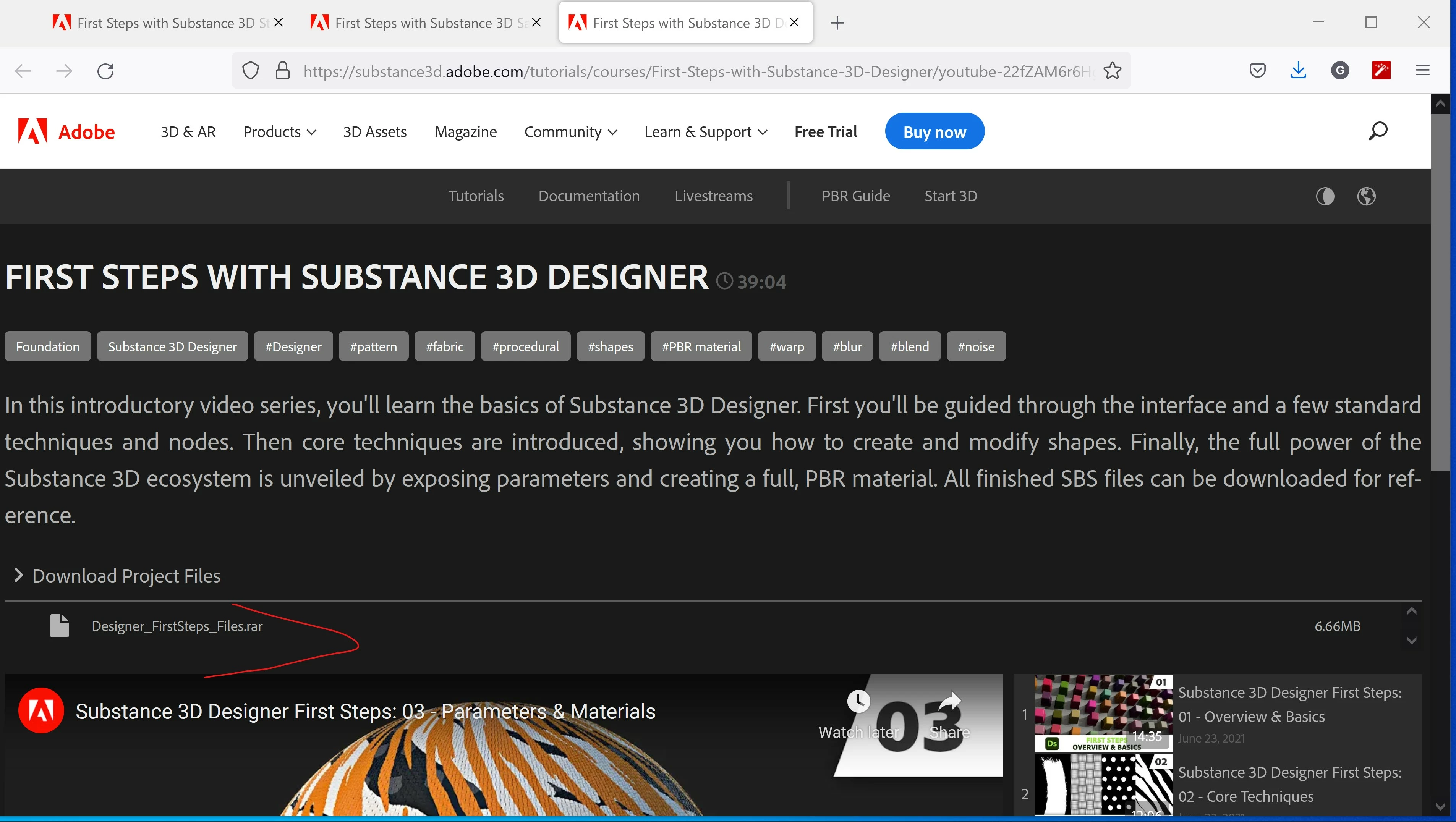Click the Buy now button

tap(934, 132)
